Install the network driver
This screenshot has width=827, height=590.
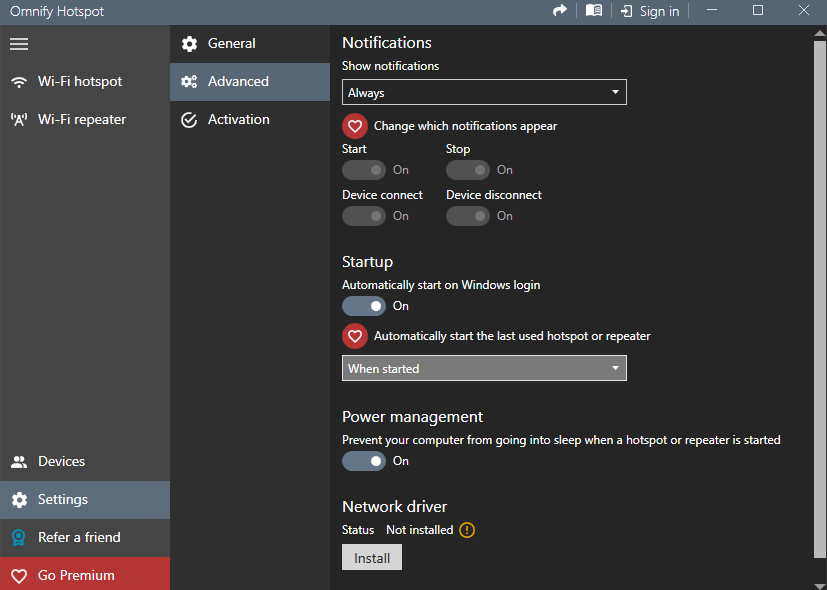(x=372, y=557)
